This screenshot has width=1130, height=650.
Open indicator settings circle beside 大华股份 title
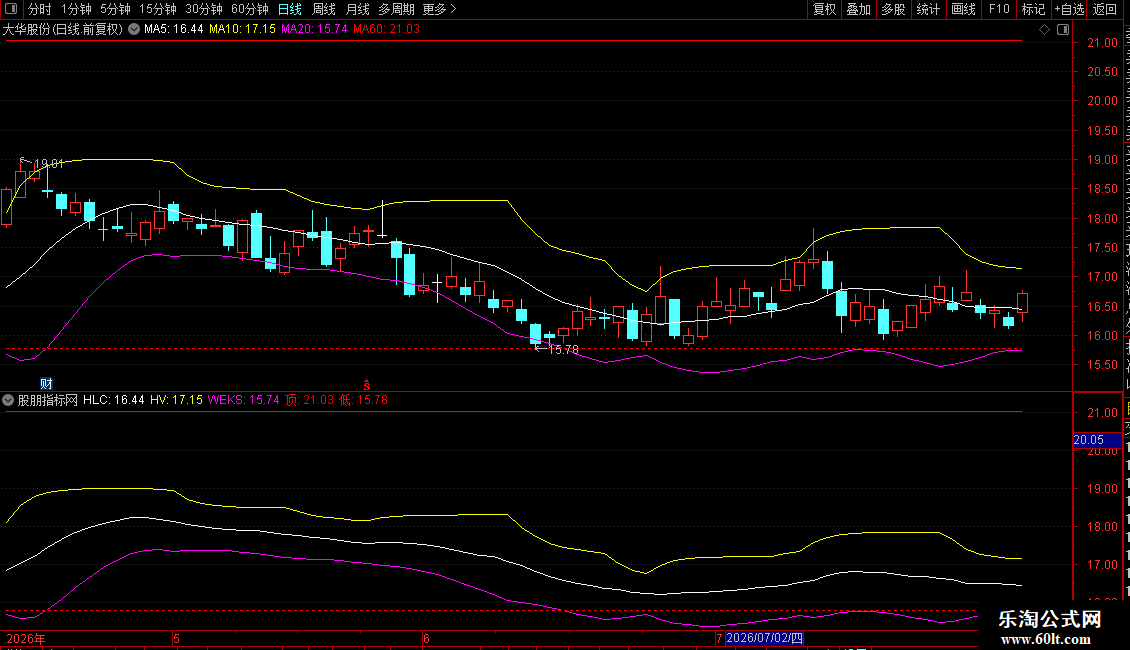(134, 30)
